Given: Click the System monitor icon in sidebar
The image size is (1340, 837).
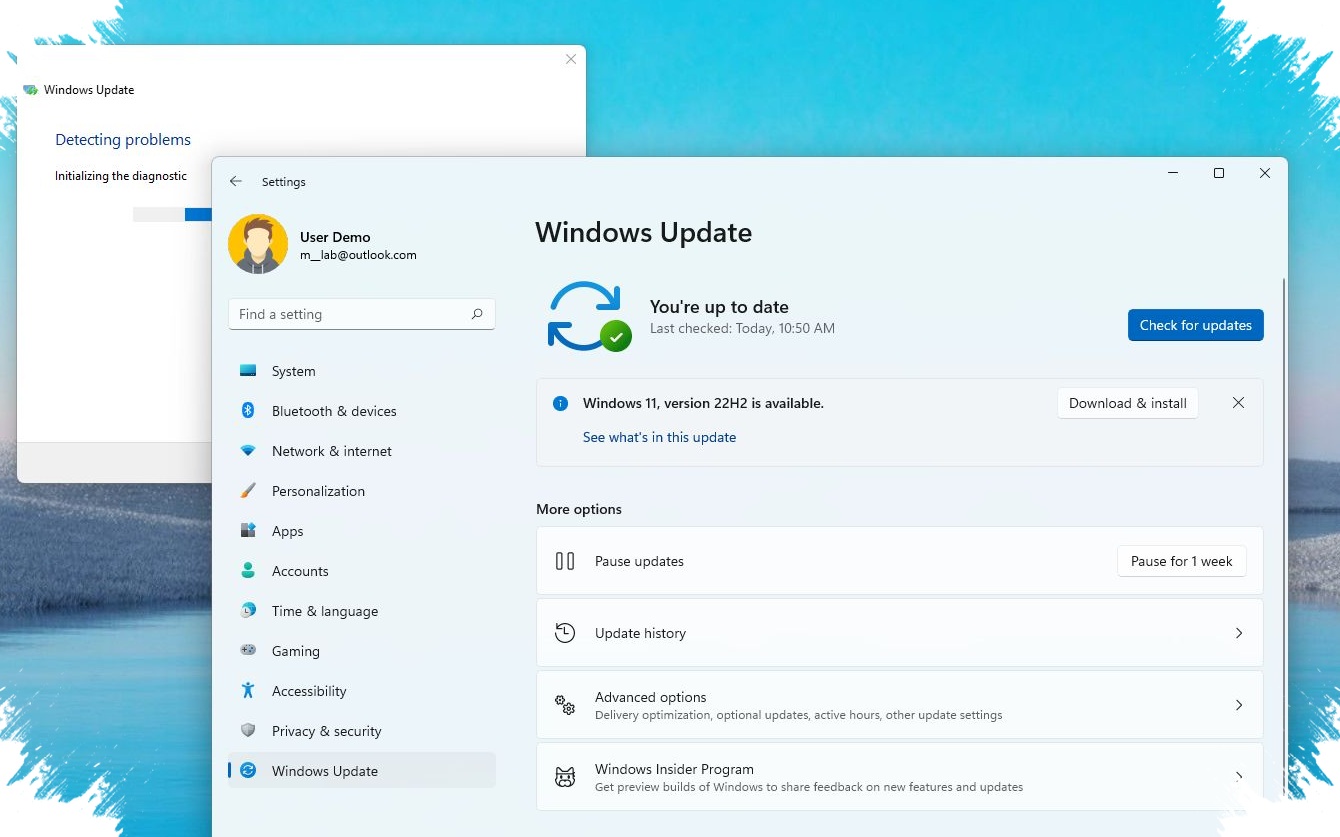Looking at the screenshot, I should coord(248,370).
